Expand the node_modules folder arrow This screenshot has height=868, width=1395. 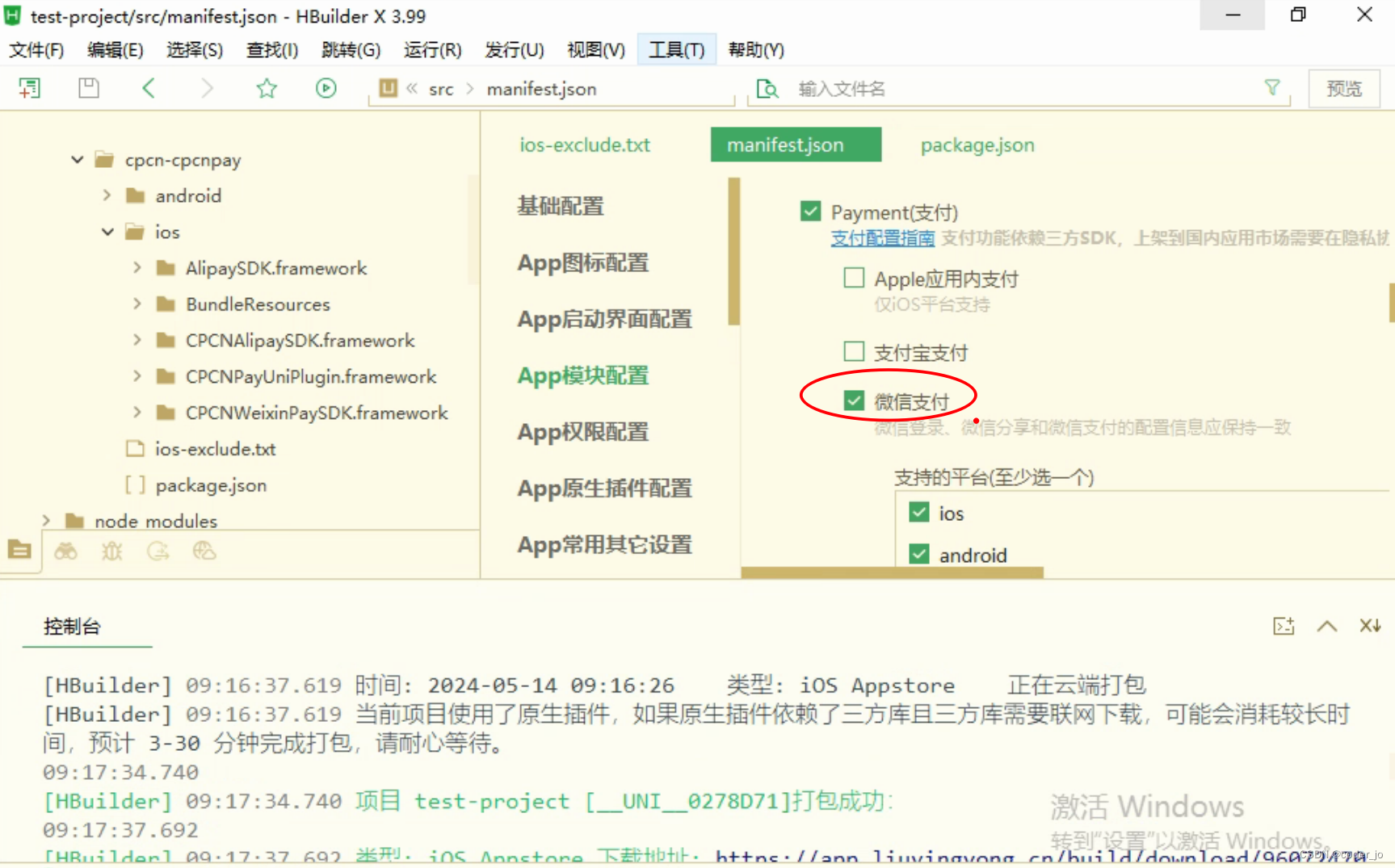coord(46,521)
